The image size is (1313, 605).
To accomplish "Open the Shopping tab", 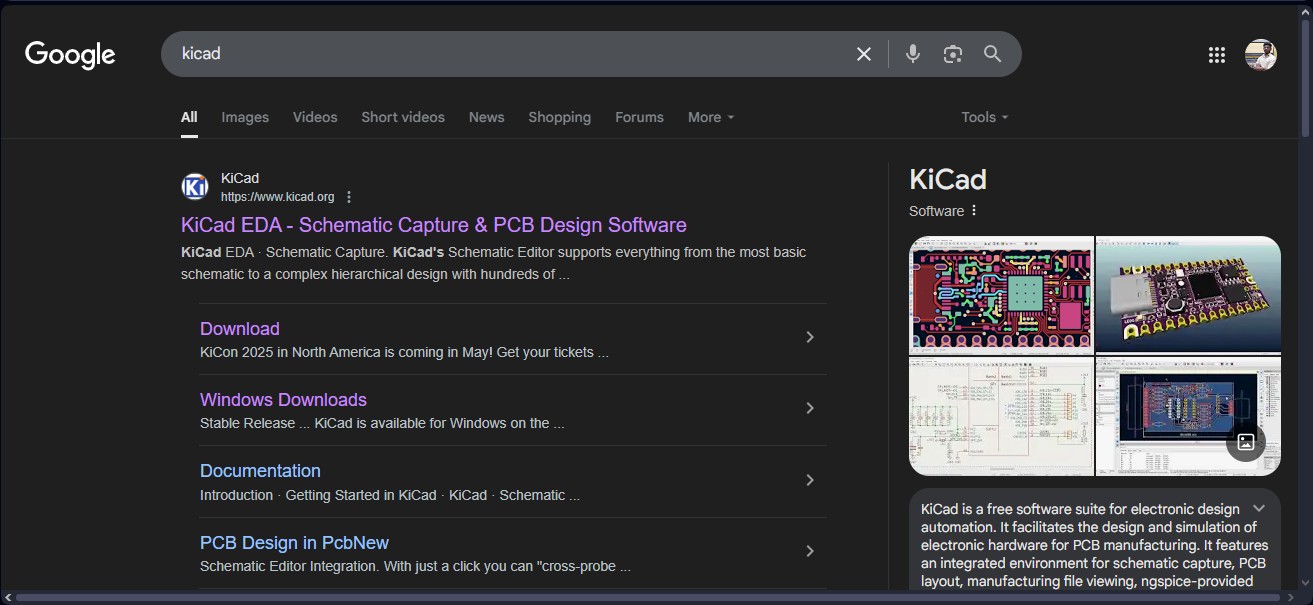I will [560, 117].
